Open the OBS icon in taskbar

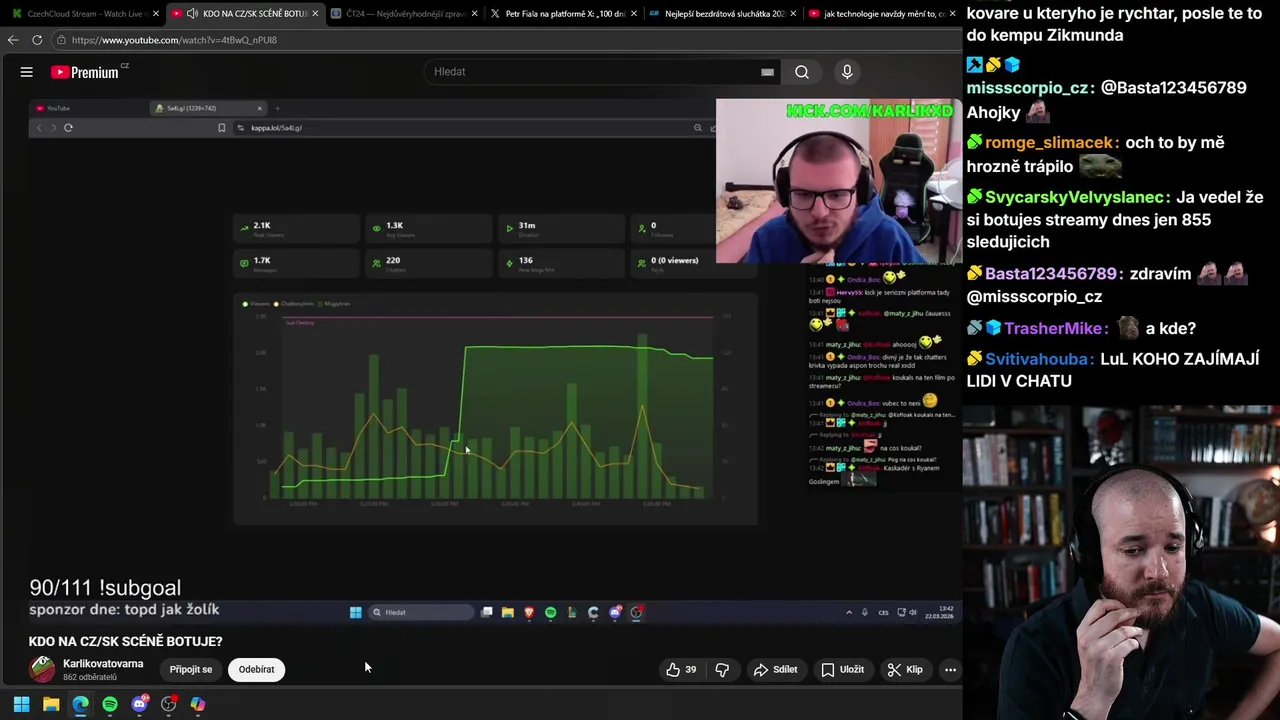tap(169, 704)
